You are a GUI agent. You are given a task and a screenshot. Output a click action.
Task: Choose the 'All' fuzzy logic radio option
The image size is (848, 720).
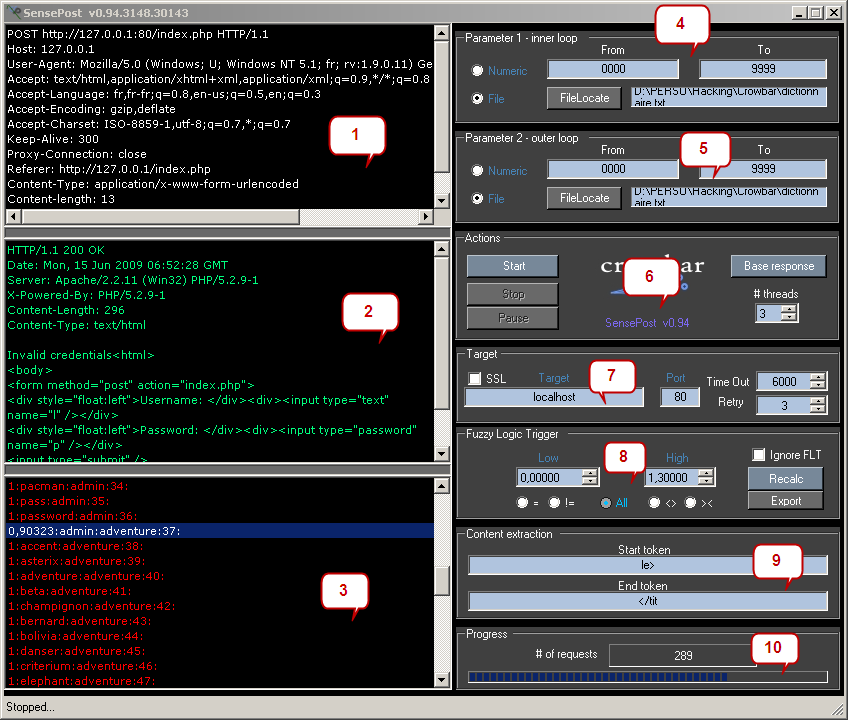606,503
